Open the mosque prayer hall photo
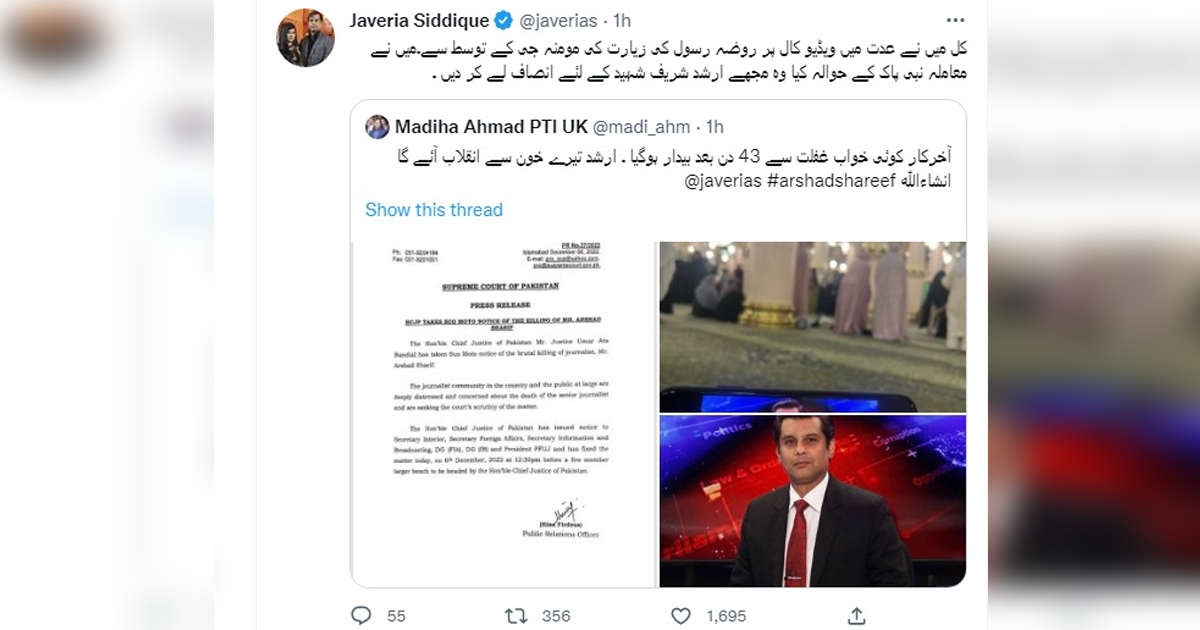The height and width of the screenshot is (630, 1200). pyautogui.click(x=813, y=327)
